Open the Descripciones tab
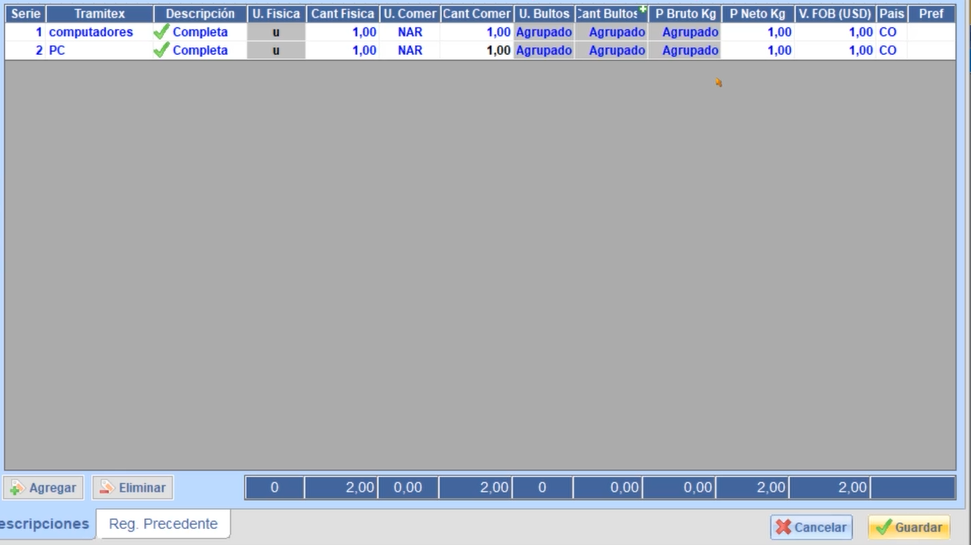Viewport: 971px width, 545px height. [x=46, y=524]
